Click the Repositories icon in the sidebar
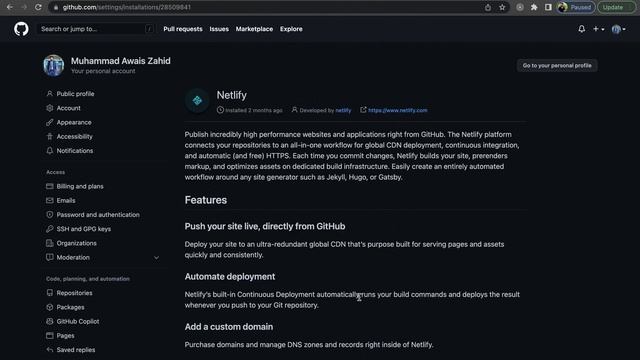Viewport: 640px width, 360px height. (x=49, y=293)
